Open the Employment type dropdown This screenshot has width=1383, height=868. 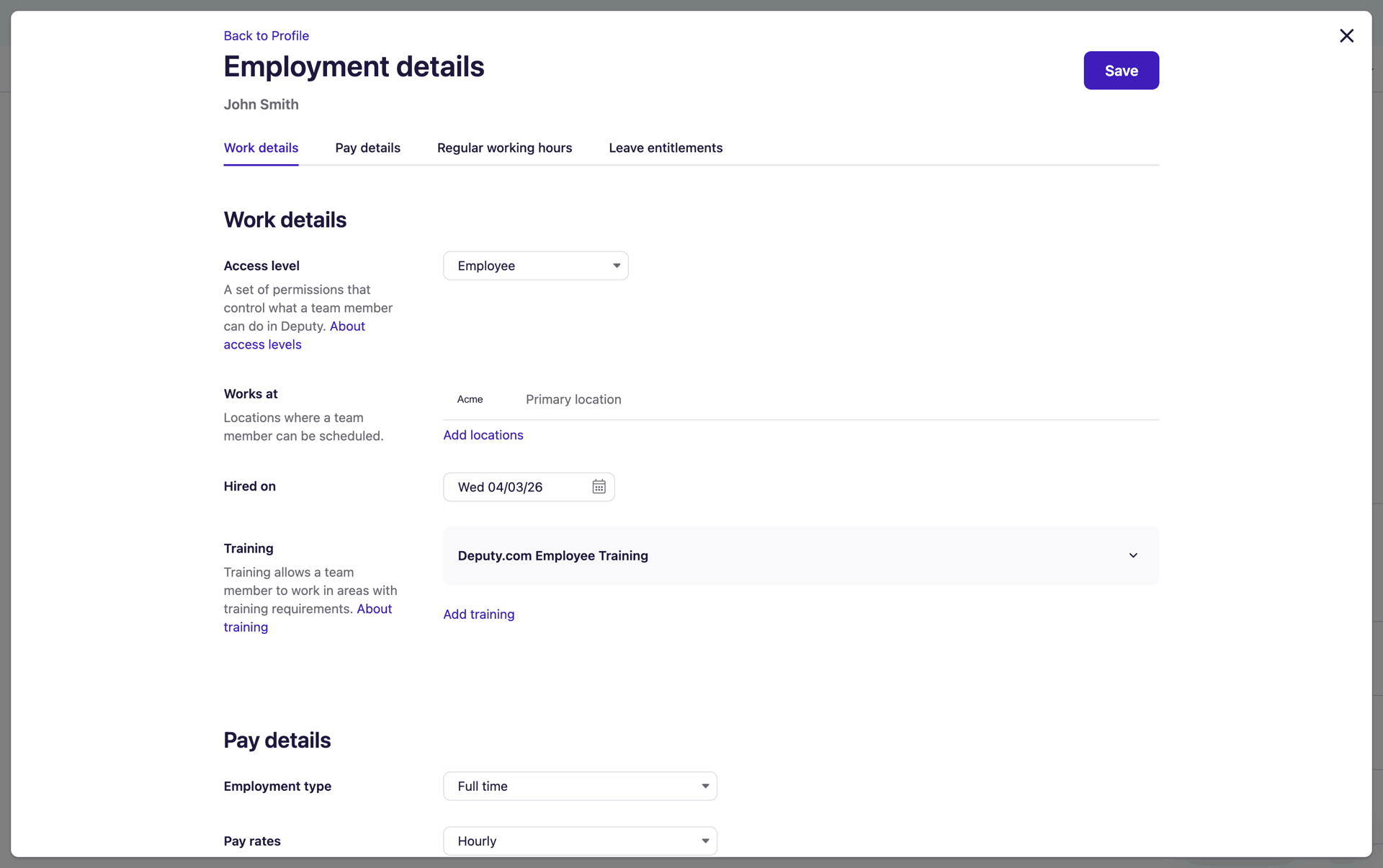point(580,786)
